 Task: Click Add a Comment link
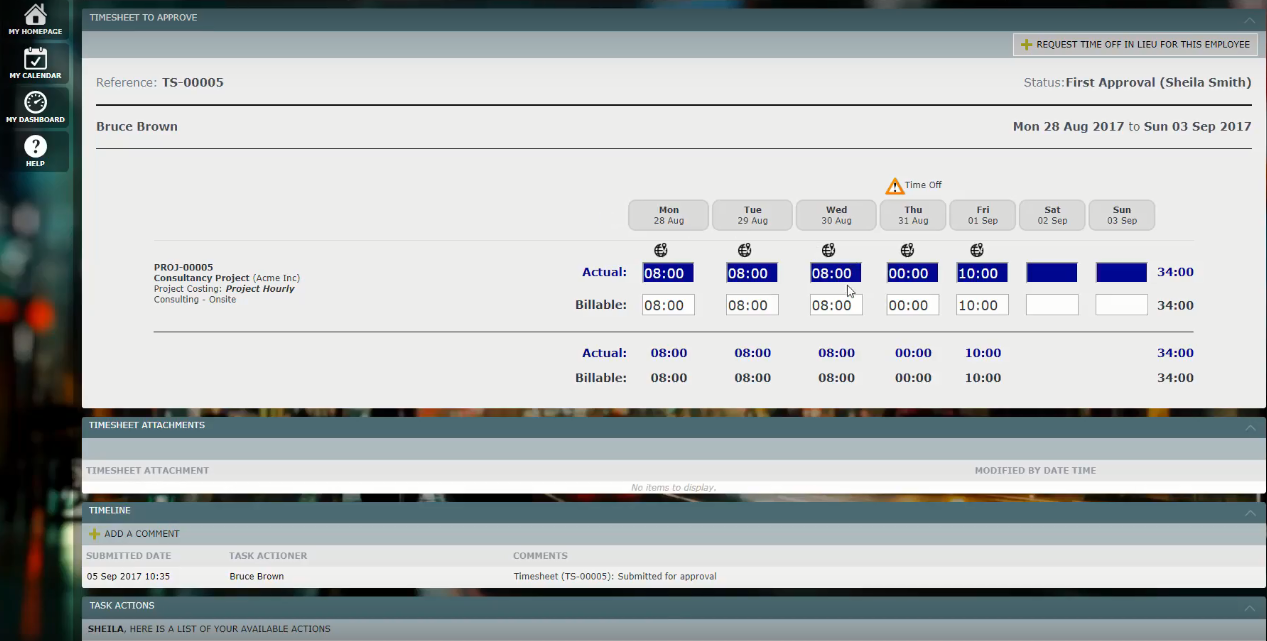coord(142,534)
